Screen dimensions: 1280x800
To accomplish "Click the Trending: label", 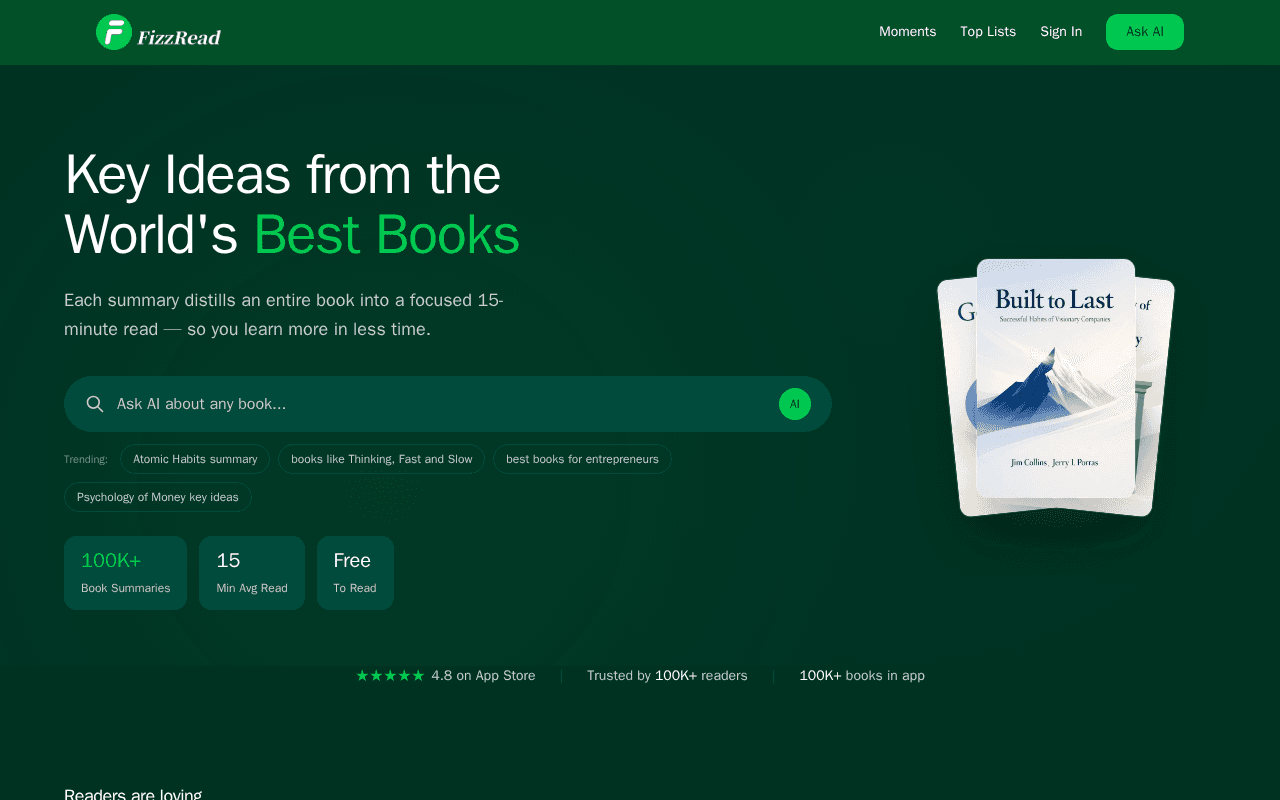I will 86,459.
